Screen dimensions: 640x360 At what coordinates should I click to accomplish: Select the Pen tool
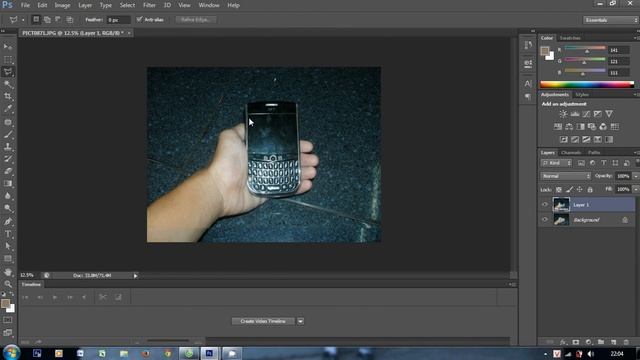click(x=8, y=221)
